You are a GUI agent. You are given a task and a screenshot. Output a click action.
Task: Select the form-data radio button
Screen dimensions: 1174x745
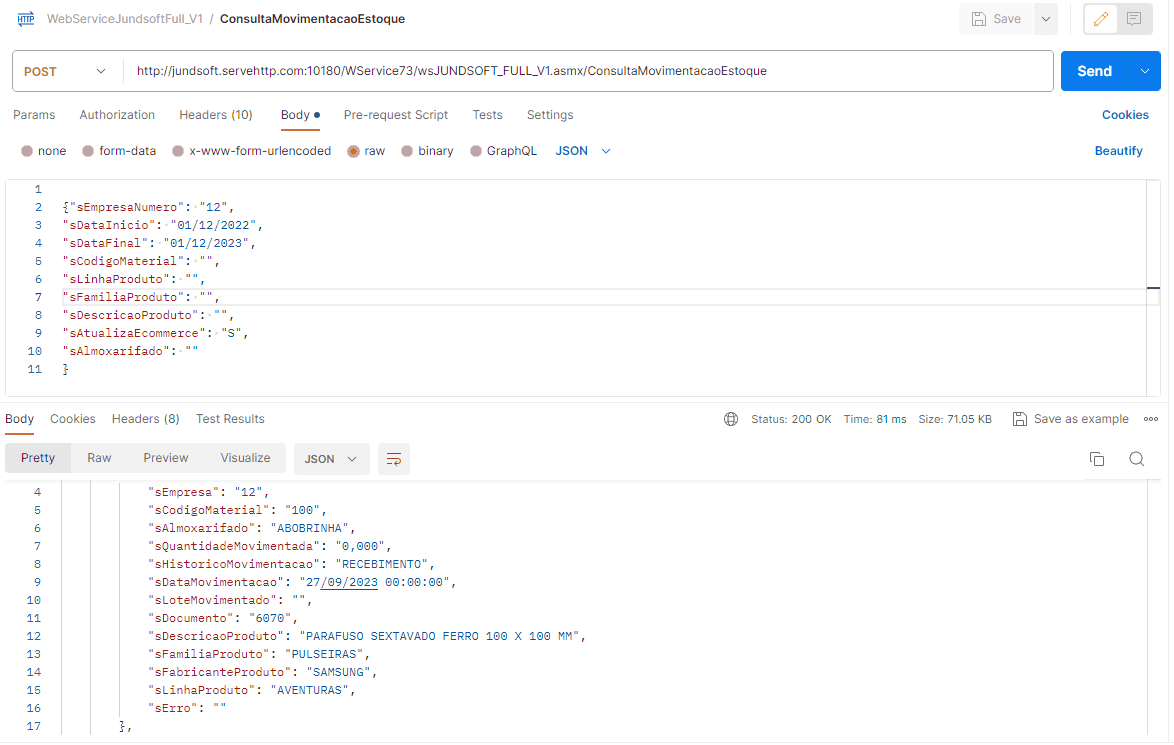89,151
